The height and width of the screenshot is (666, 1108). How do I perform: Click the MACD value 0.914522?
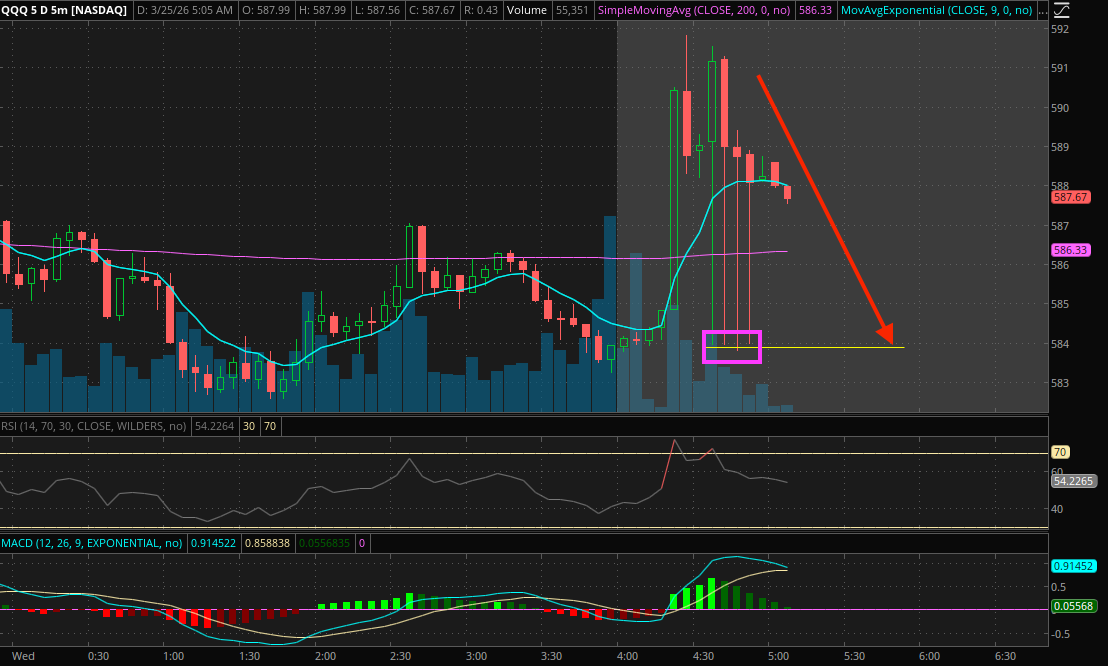(213, 544)
